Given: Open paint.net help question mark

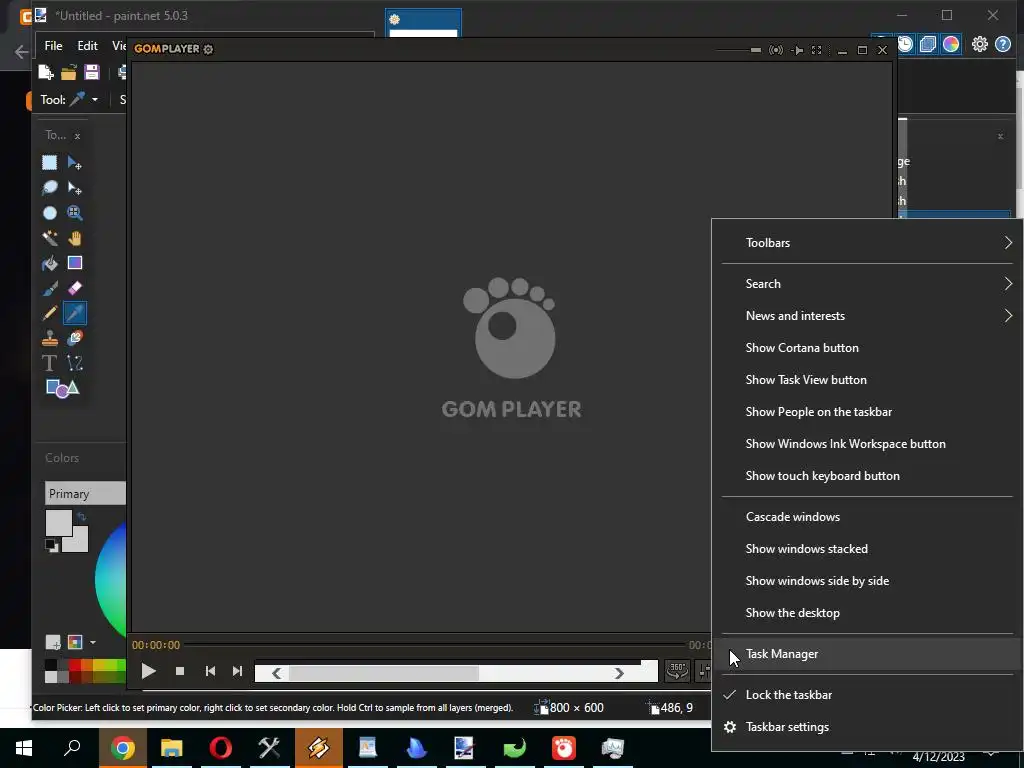Looking at the screenshot, I should (1003, 44).
